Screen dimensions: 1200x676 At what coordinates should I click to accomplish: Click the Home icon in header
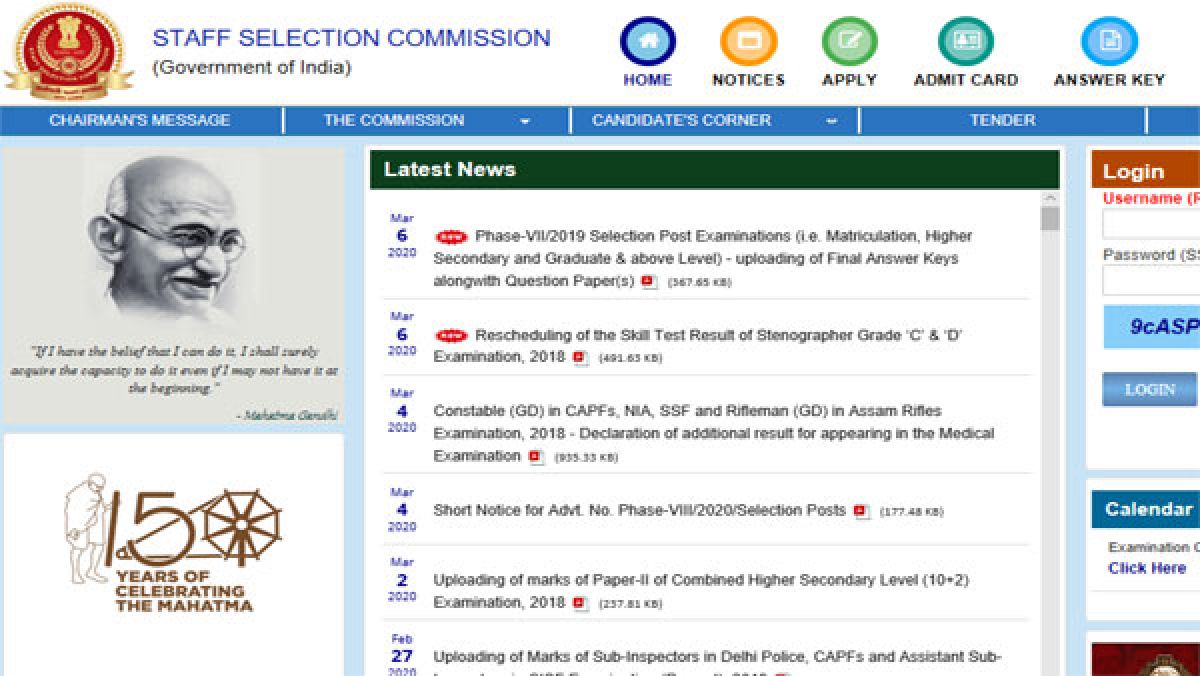(x=647, y=43)
